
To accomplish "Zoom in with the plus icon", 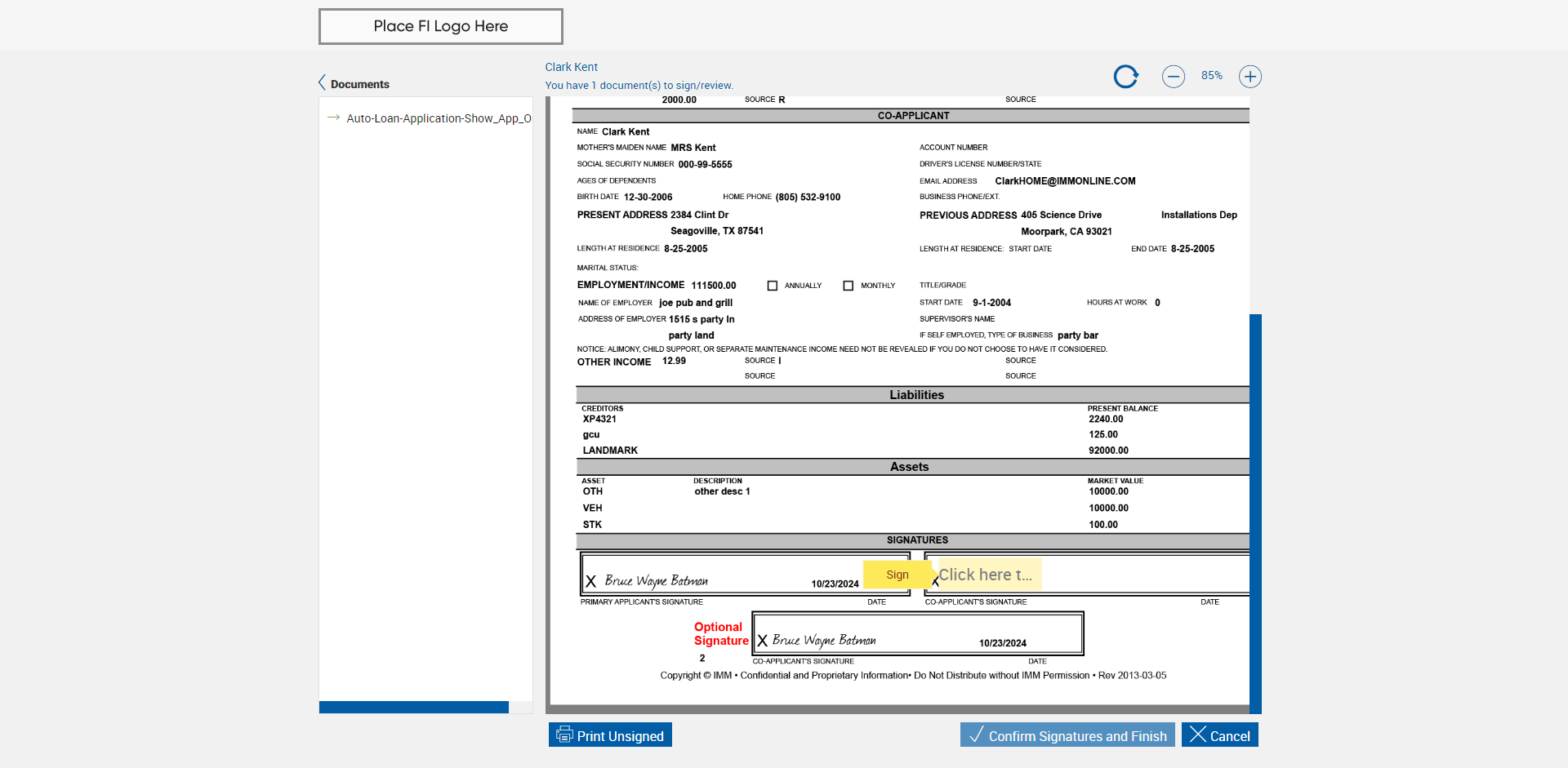I will click(1250, 77).
